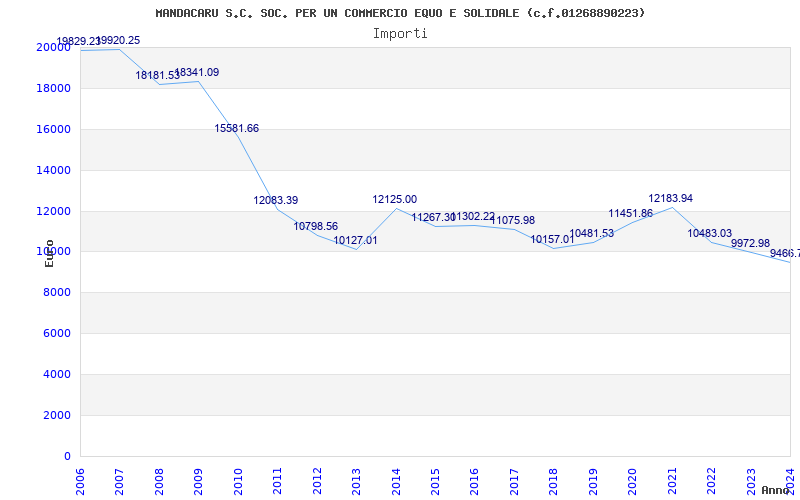Click the Importi subtitle
Viewport: 800px width, 500px height.
click(x=400, y=34)
